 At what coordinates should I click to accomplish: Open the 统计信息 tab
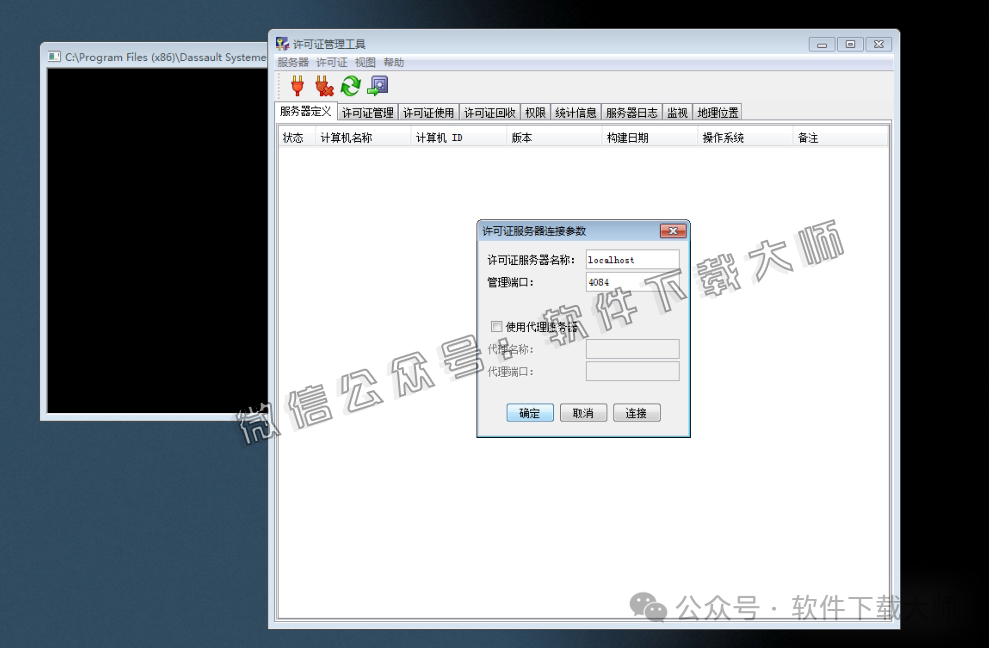tap(576, 112)
